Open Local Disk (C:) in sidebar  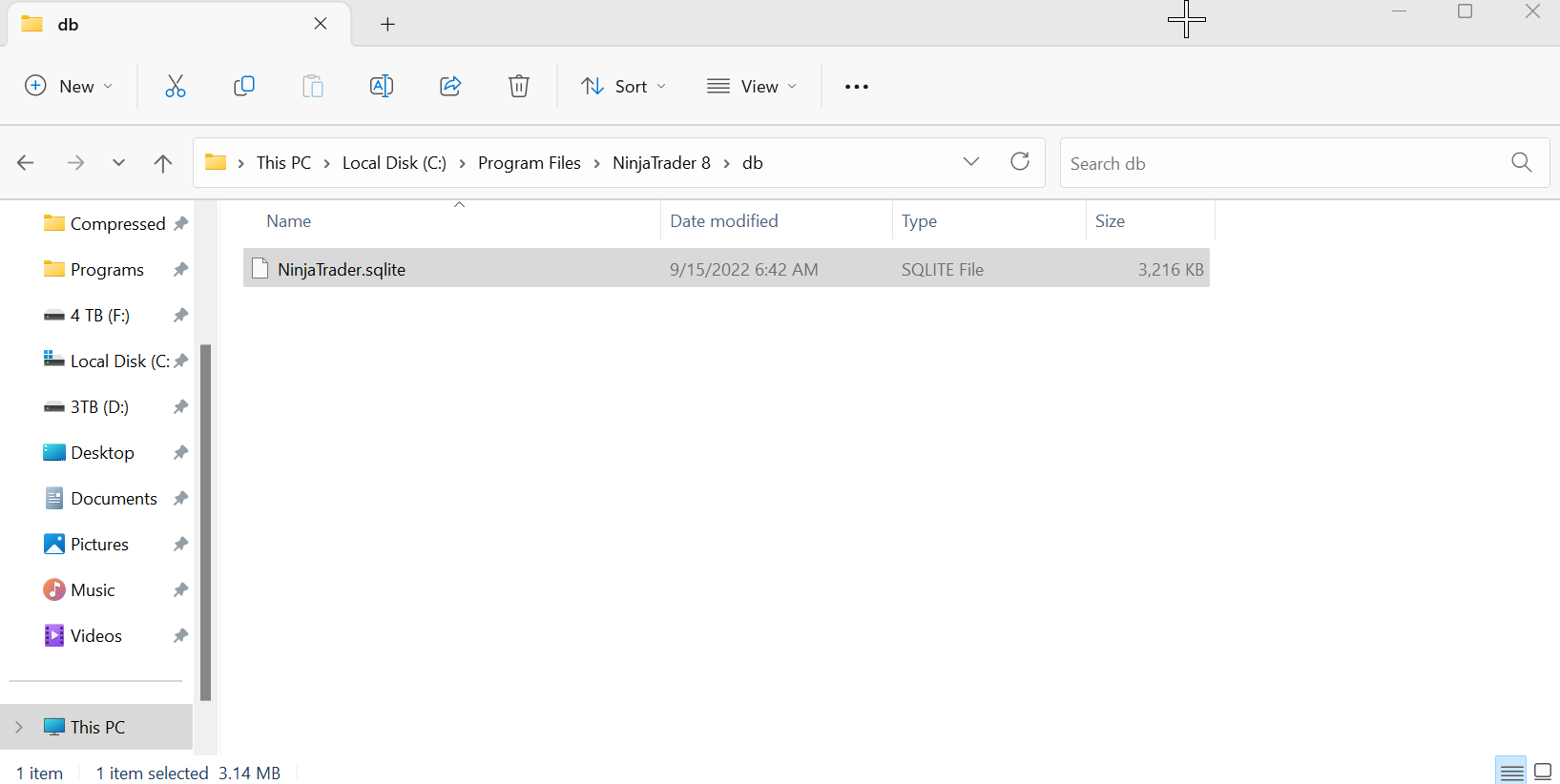click(119, 361)
